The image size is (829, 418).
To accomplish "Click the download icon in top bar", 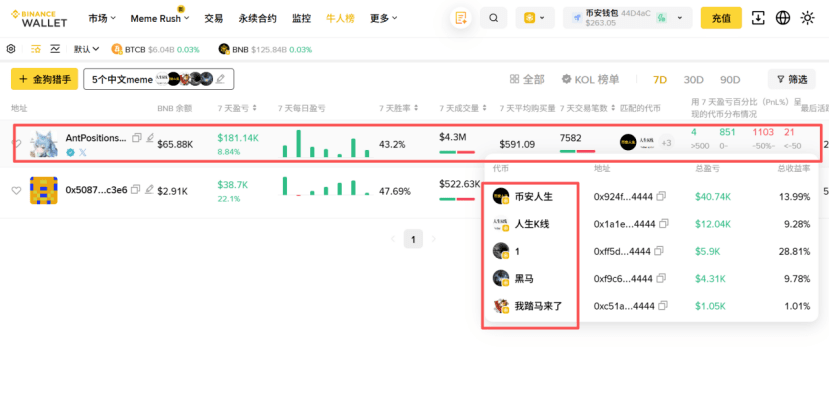I will 758,18.
